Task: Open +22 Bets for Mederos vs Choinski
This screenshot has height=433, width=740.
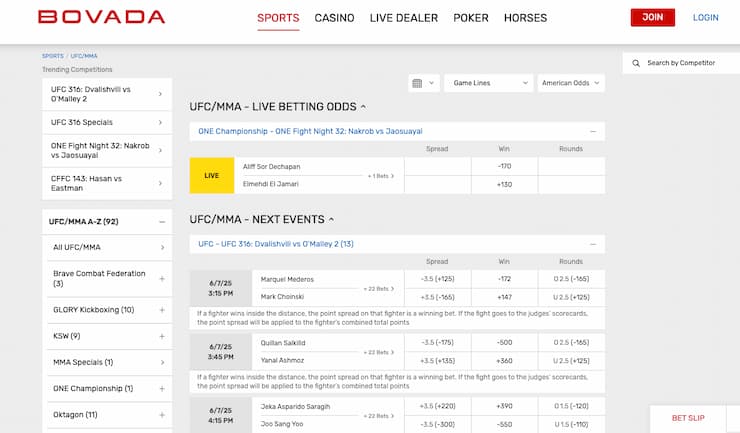Action: pos(378,289)
